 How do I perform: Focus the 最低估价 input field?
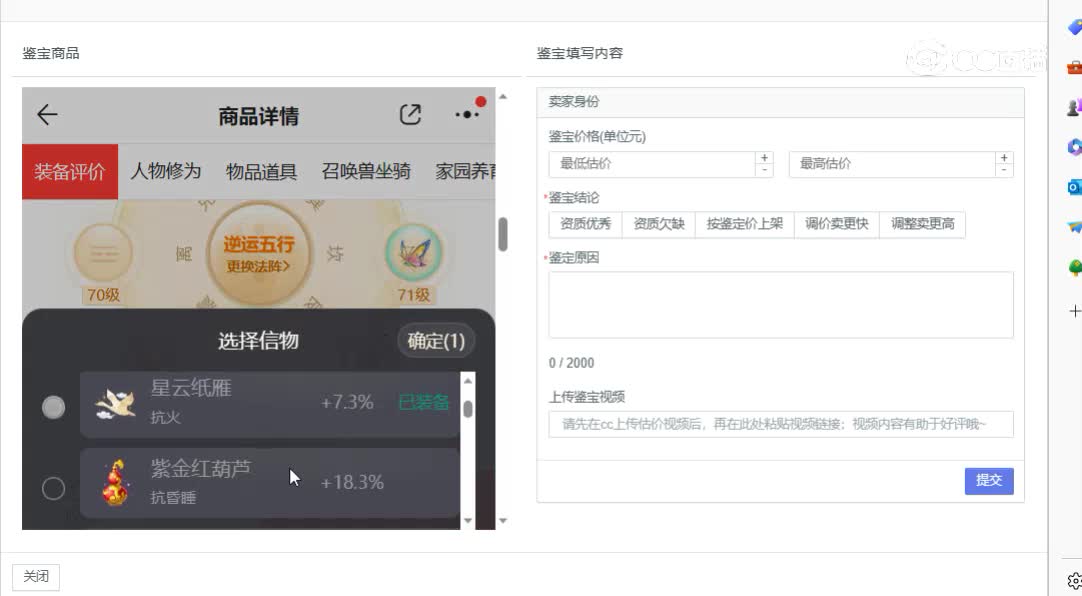click(x=652, y=164)
